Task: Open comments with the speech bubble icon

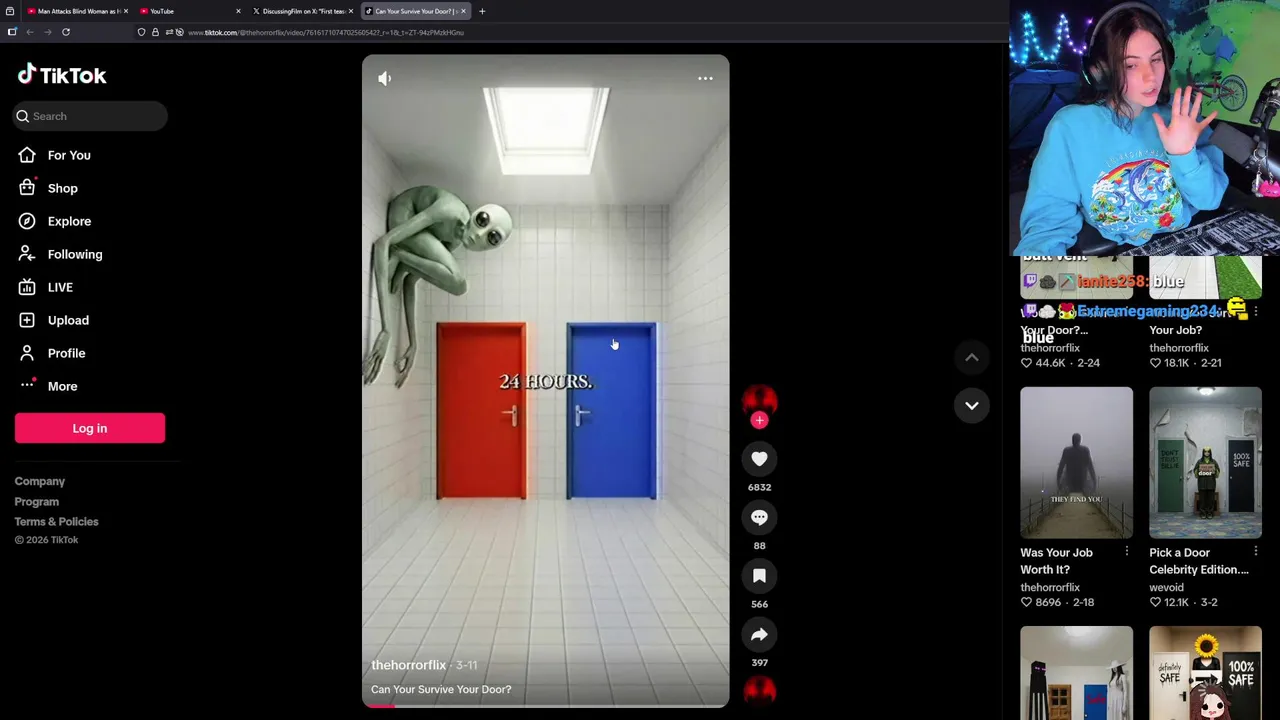Action: (x=759, y=517)
